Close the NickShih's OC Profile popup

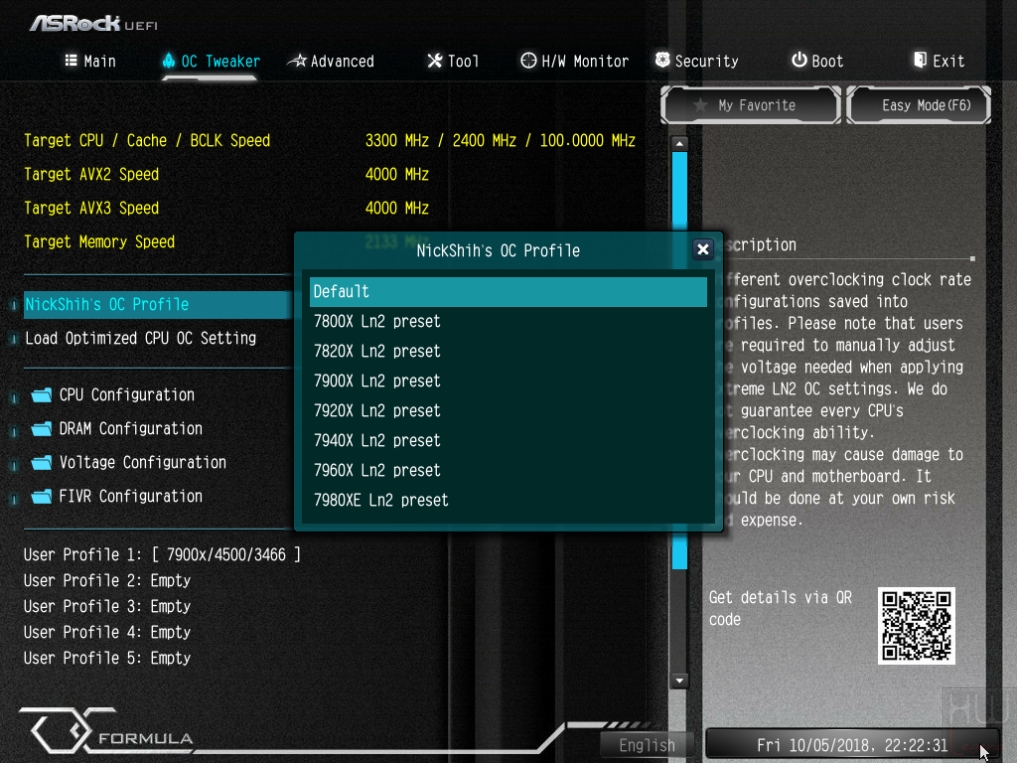pyautogui.click(x=702, y=250)
